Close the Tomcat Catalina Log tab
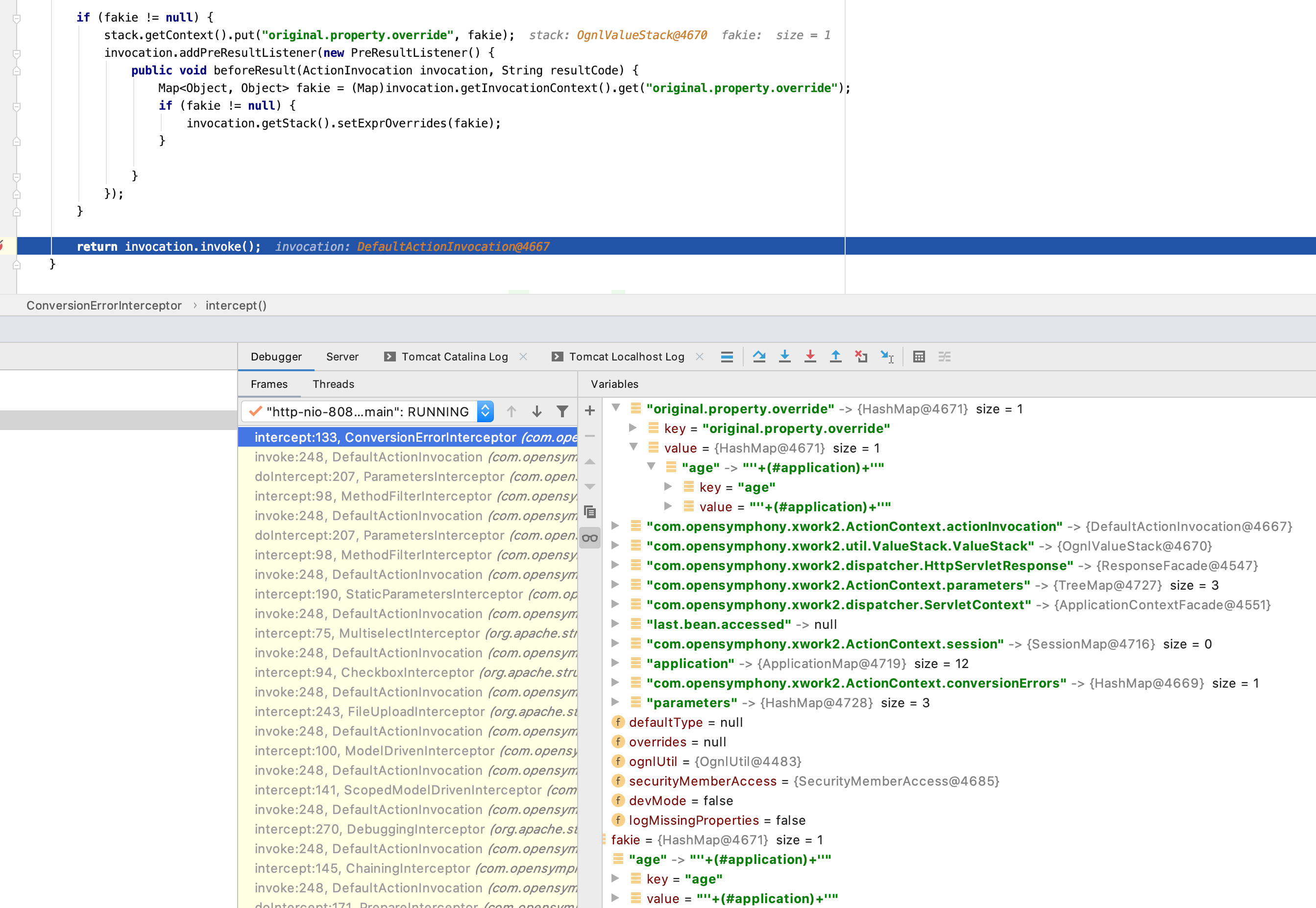The height and width of the screenshot is (908, 1316). [523, 357]
